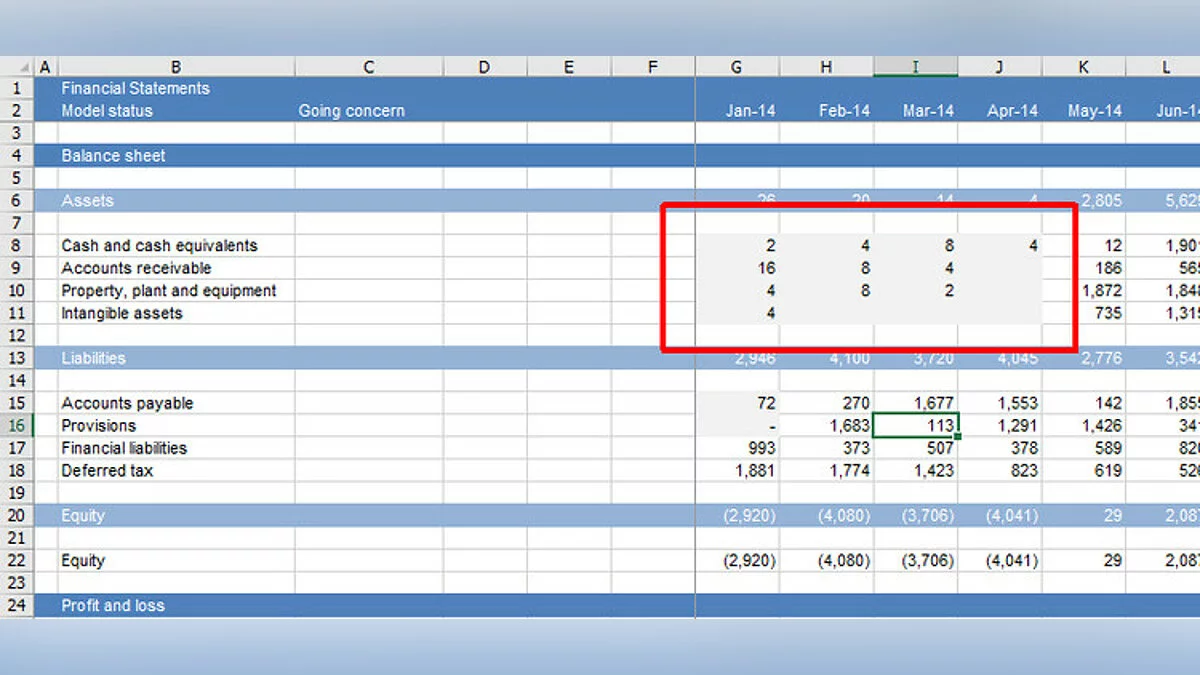Click the Financial liabilities Mar-14 value 507

pos(915,448)
